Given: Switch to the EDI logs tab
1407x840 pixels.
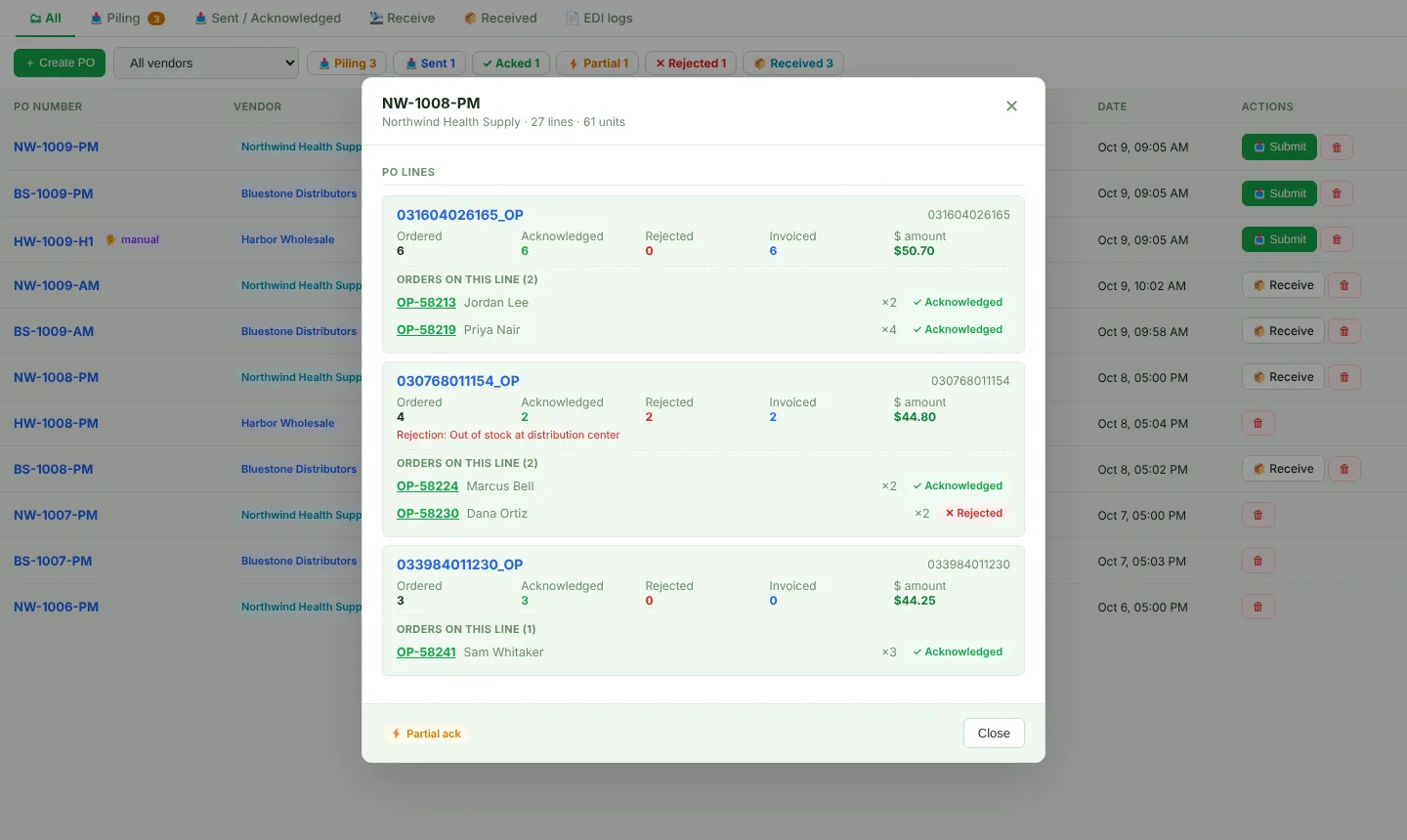Looking at the screenshot, I should (x=599, y=18).
